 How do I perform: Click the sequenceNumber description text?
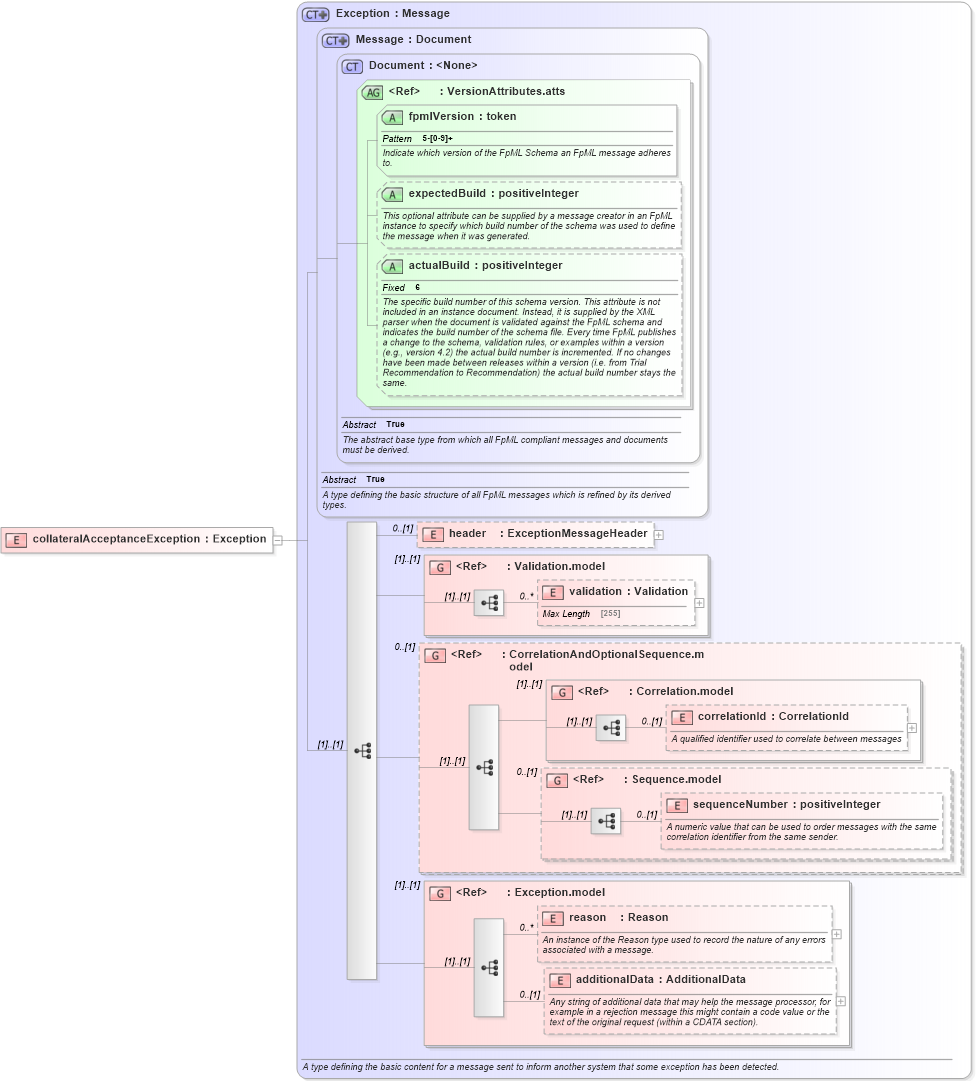pos(802,832)
